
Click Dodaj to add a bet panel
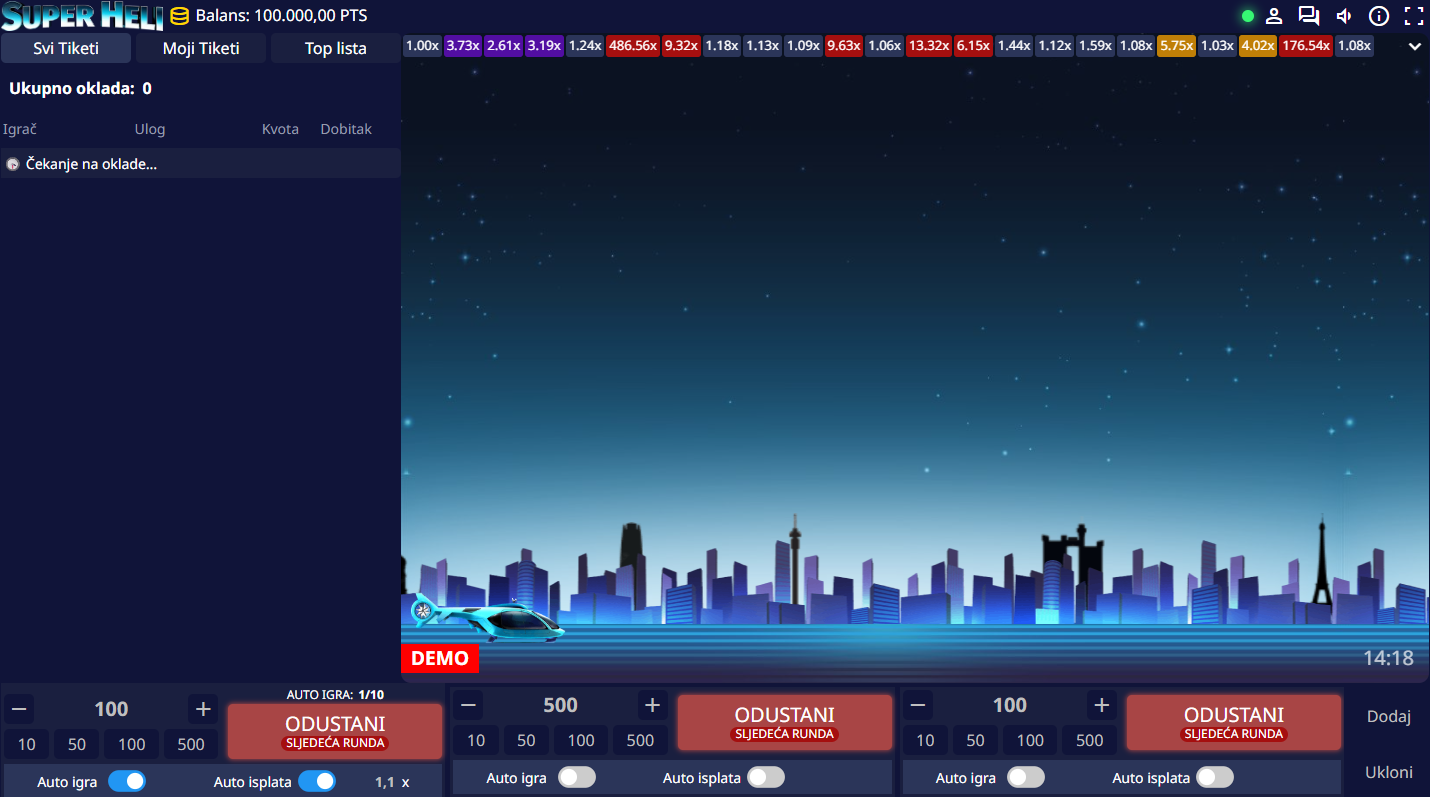point(1389,716)
